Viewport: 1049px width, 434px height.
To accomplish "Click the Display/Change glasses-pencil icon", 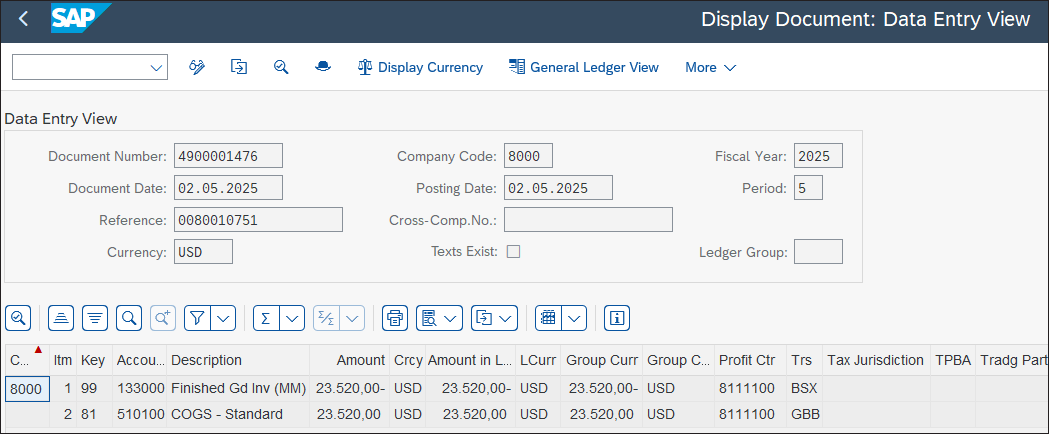I will coord(197,67).
